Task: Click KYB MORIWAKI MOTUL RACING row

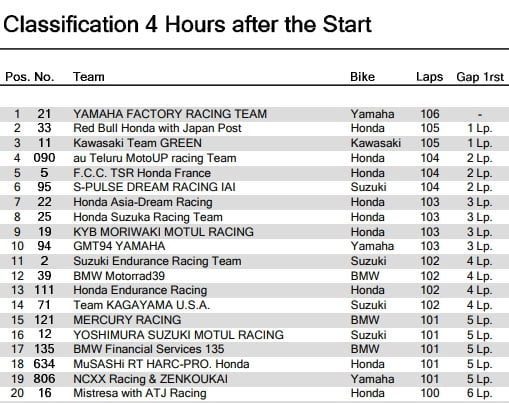Action: [254, 232]
